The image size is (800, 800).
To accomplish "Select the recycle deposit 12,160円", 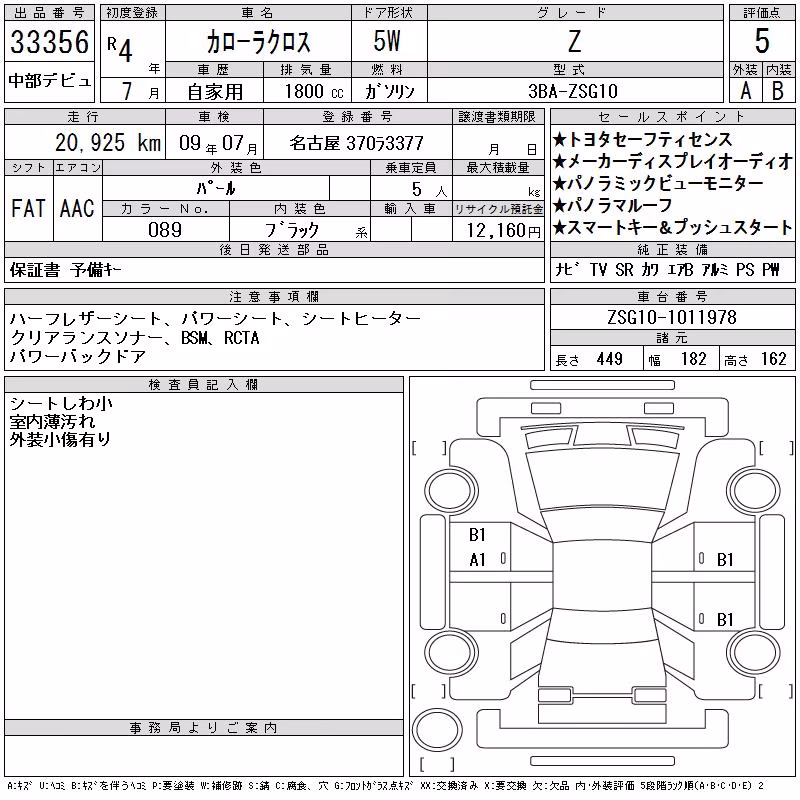I will 504,231.
